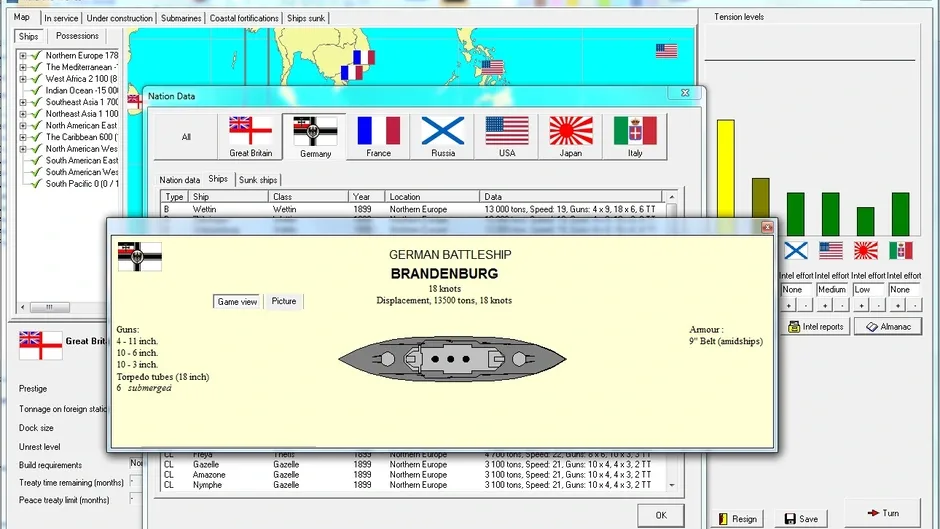940x529 pixels.
Task: Pick the USA flag nation button
Action: (x=507, y=137)
